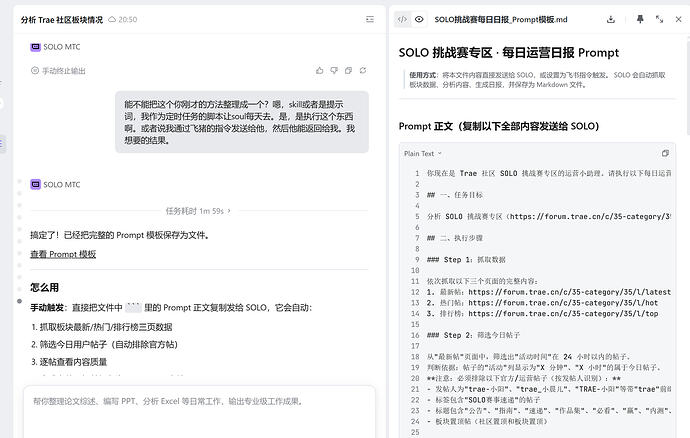Switch to rendered preview eye view
Viewport: 690px width, 438px height.
[419, 19]
